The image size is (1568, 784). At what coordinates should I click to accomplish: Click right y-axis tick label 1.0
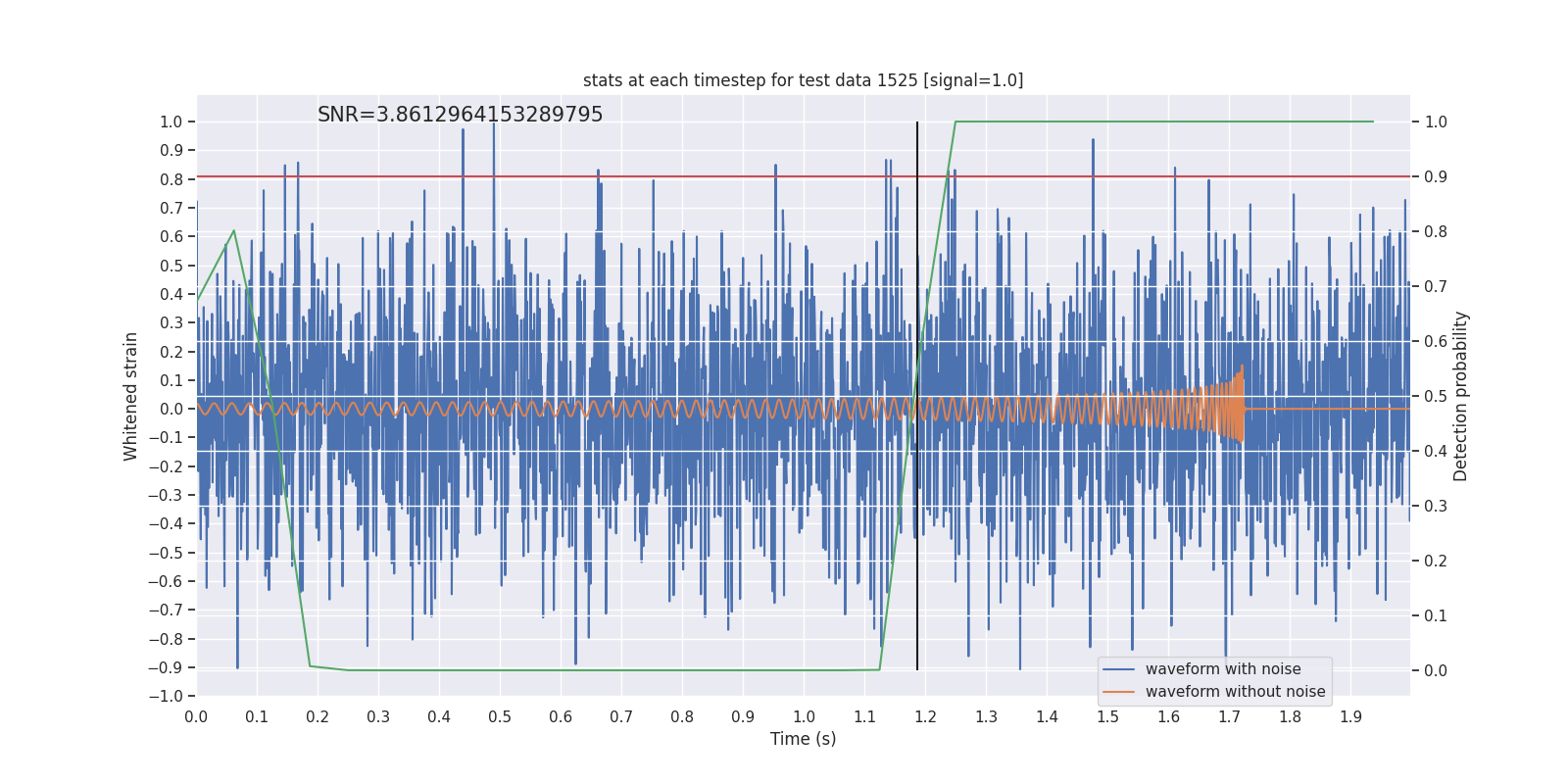[1436, 122]
